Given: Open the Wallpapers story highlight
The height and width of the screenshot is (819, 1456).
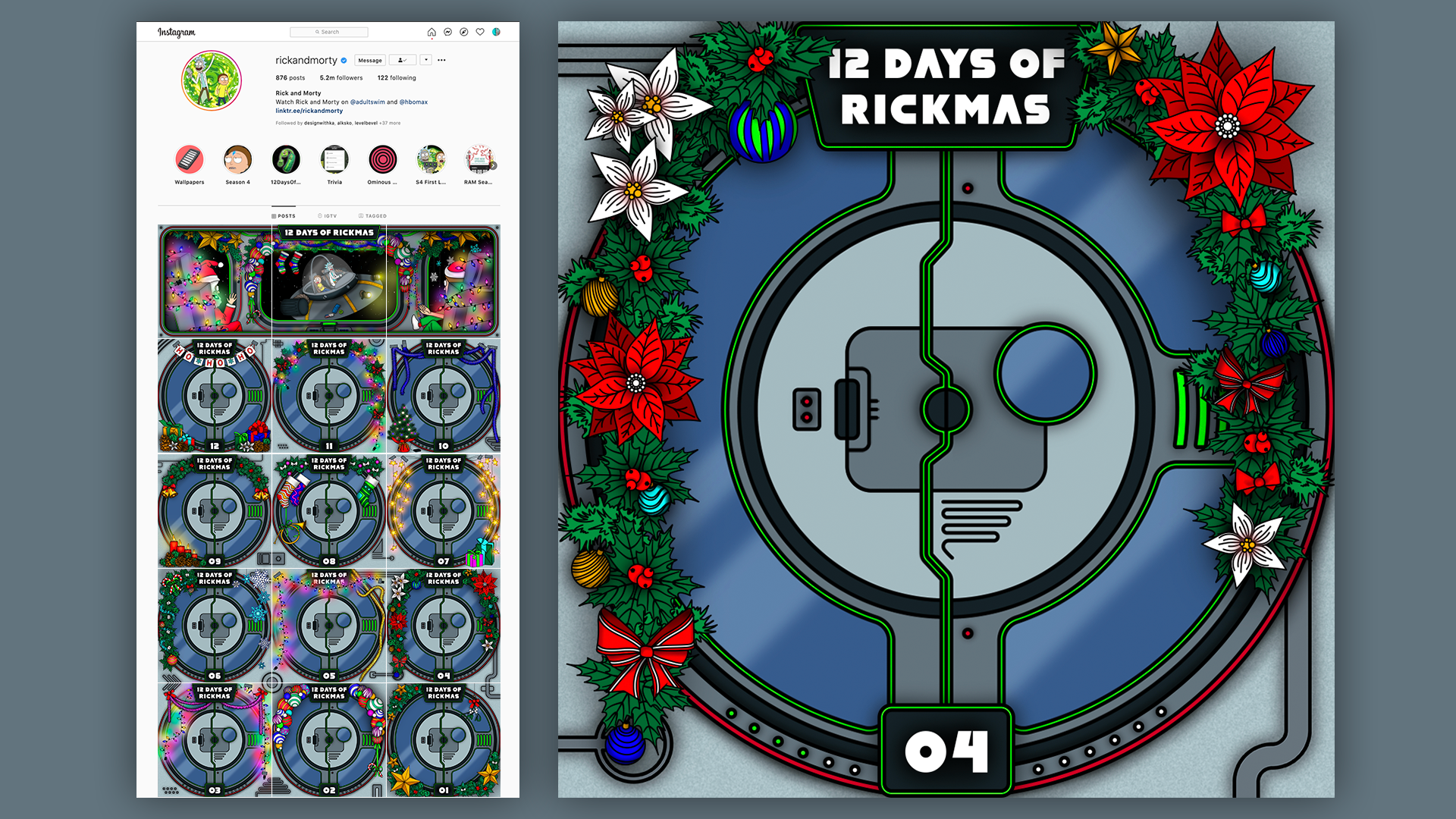Looking at the screenshot, I should coord(190,165).
